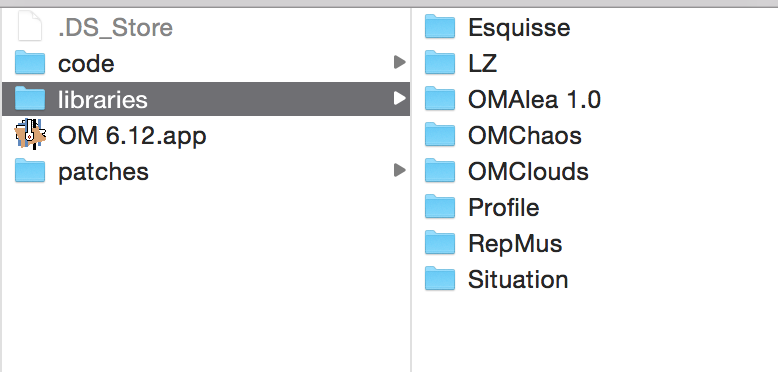Click the Profile folder icon
The image size is (778, 372).
[440, 207]
